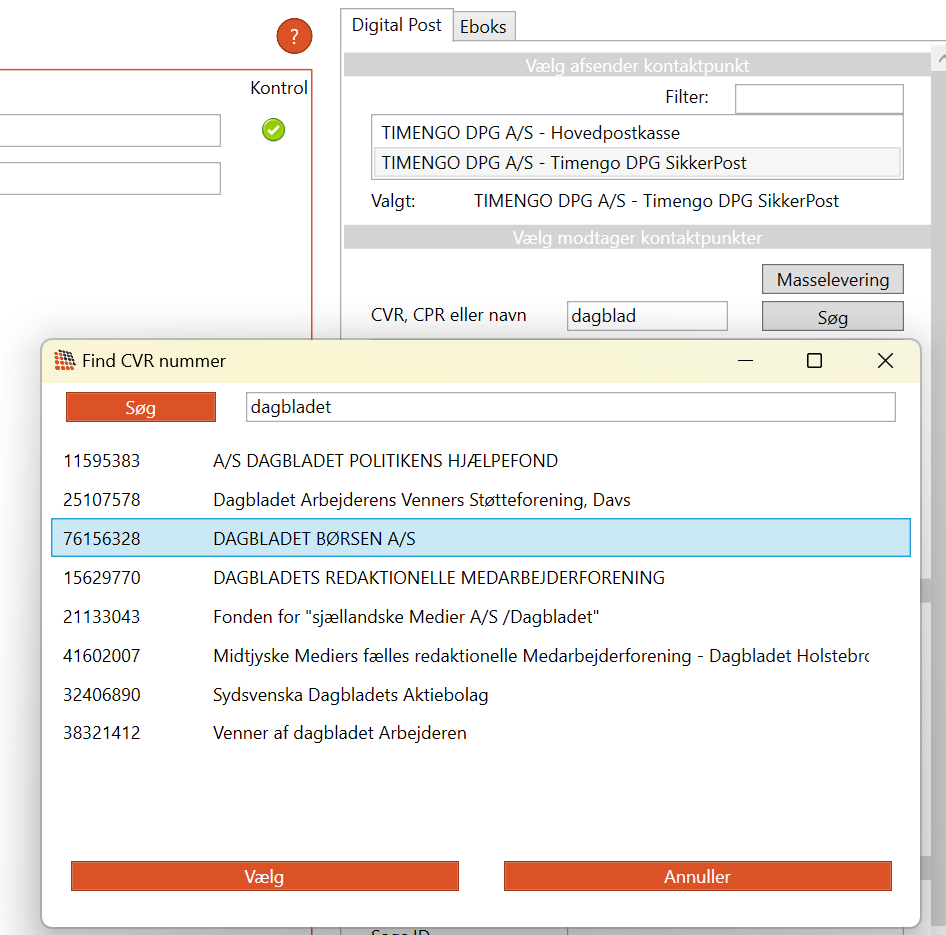Click the green Kontrol checkmark icon
The image size is (946, 935).
click(273, 130)
